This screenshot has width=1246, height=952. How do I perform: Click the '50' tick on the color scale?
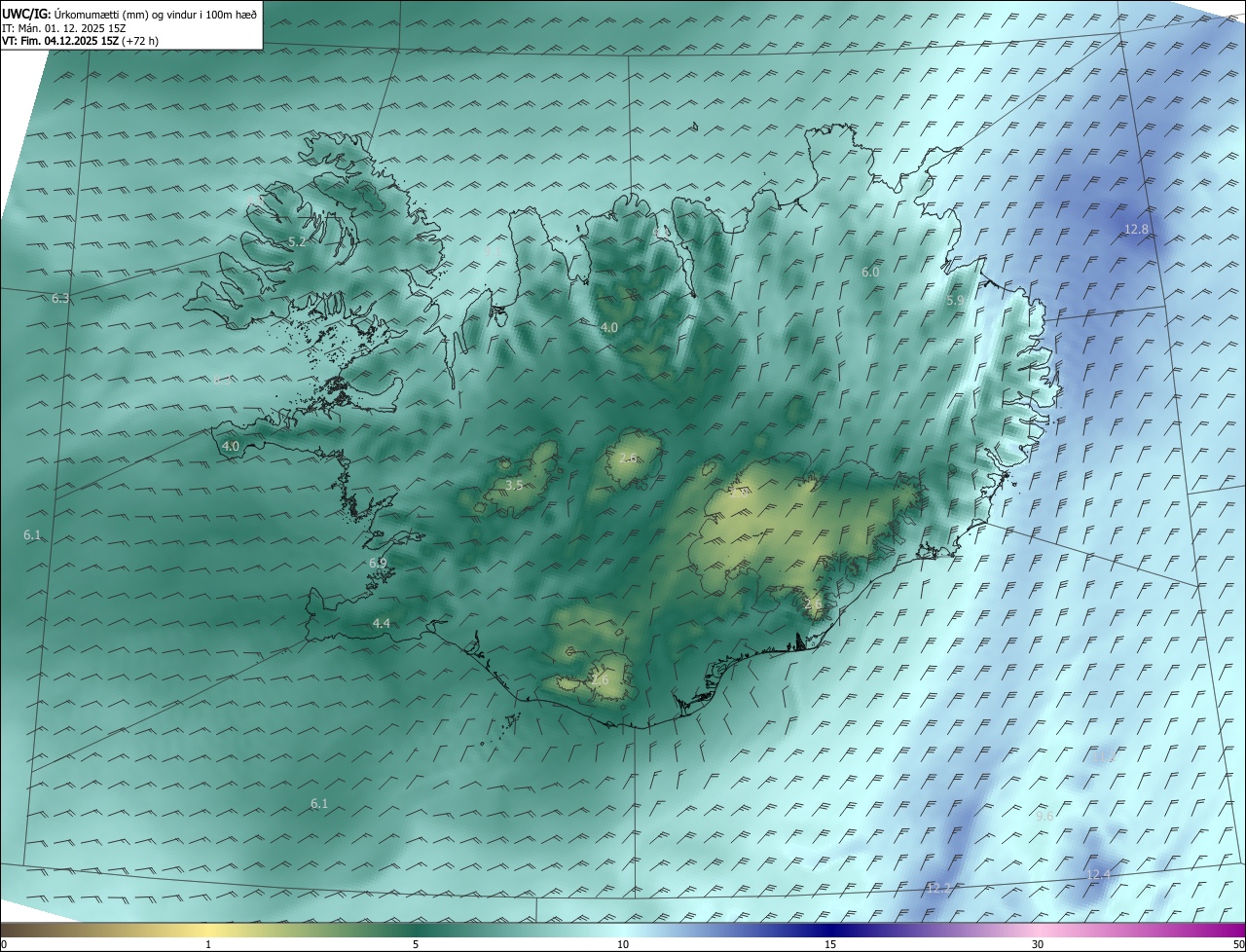[x=1238, y=944]
